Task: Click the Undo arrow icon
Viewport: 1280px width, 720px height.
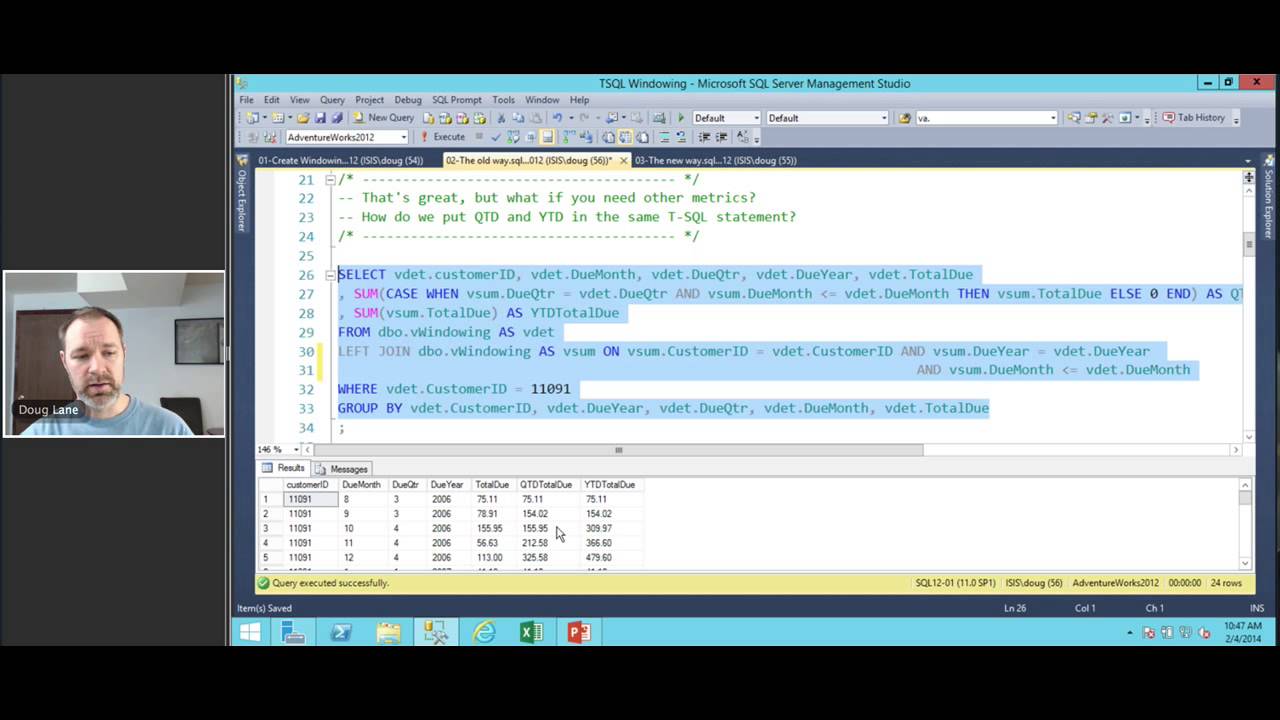Action: pos(557,117)
